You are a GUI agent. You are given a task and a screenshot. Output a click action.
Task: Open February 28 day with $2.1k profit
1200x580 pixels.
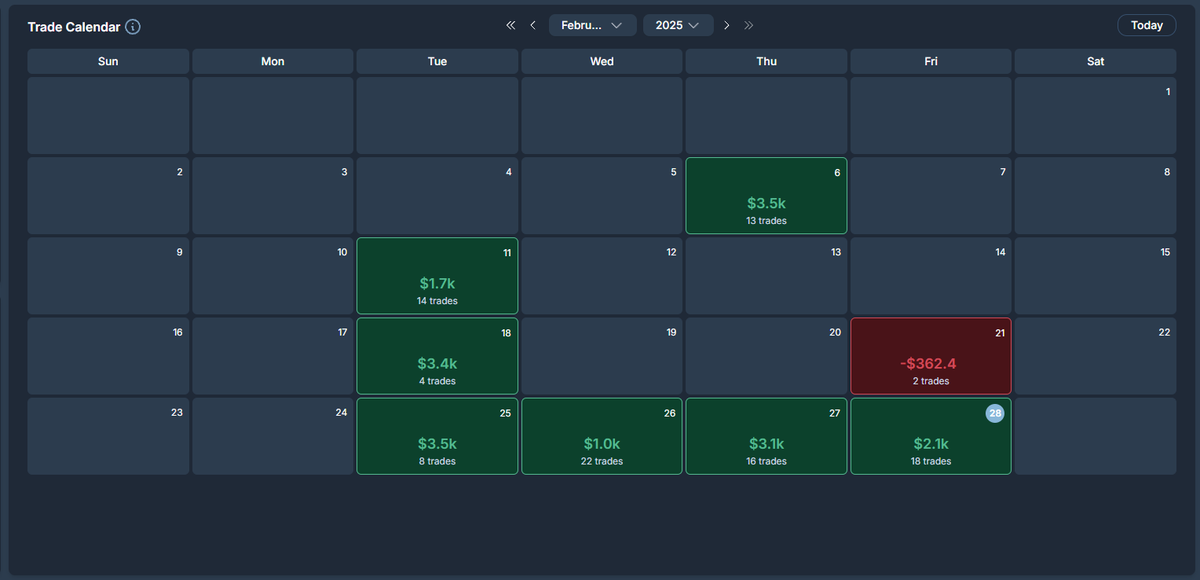point(931,436)
